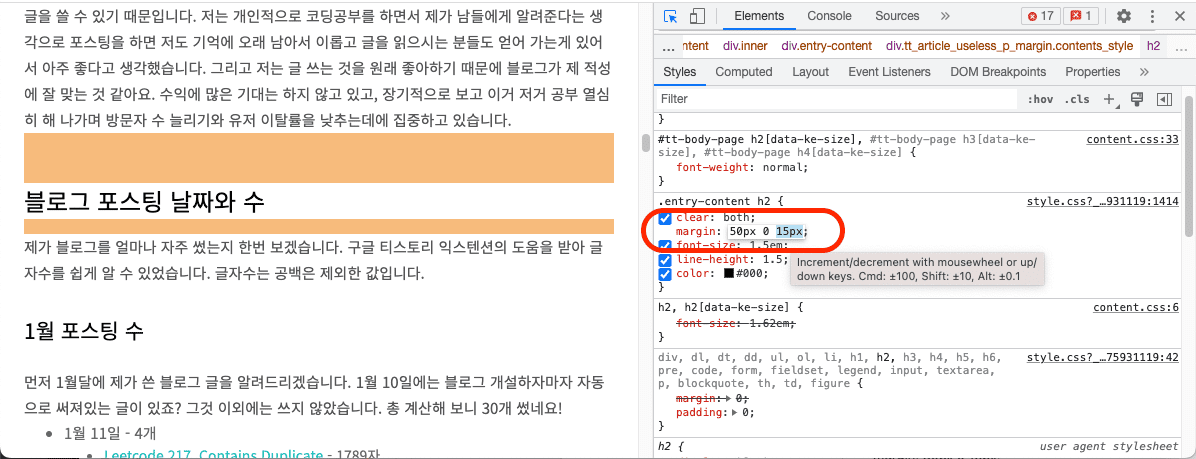Select the Layout subtab

click(810, 72)
